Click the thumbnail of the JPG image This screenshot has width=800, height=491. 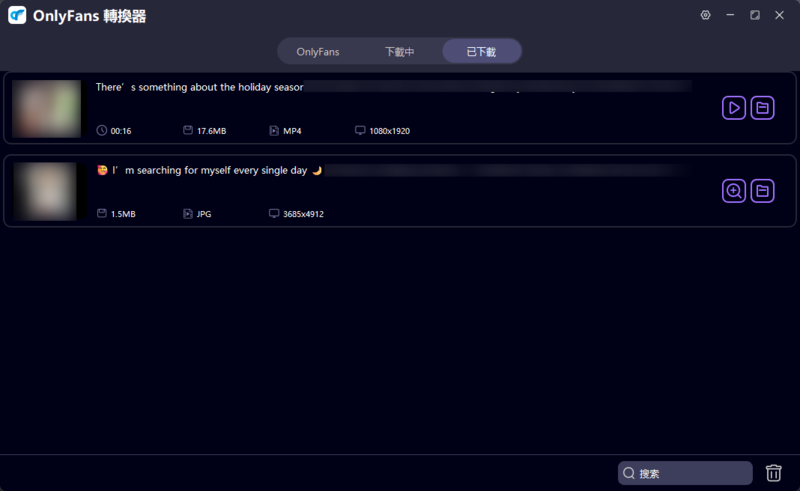[x=46, y=191]
